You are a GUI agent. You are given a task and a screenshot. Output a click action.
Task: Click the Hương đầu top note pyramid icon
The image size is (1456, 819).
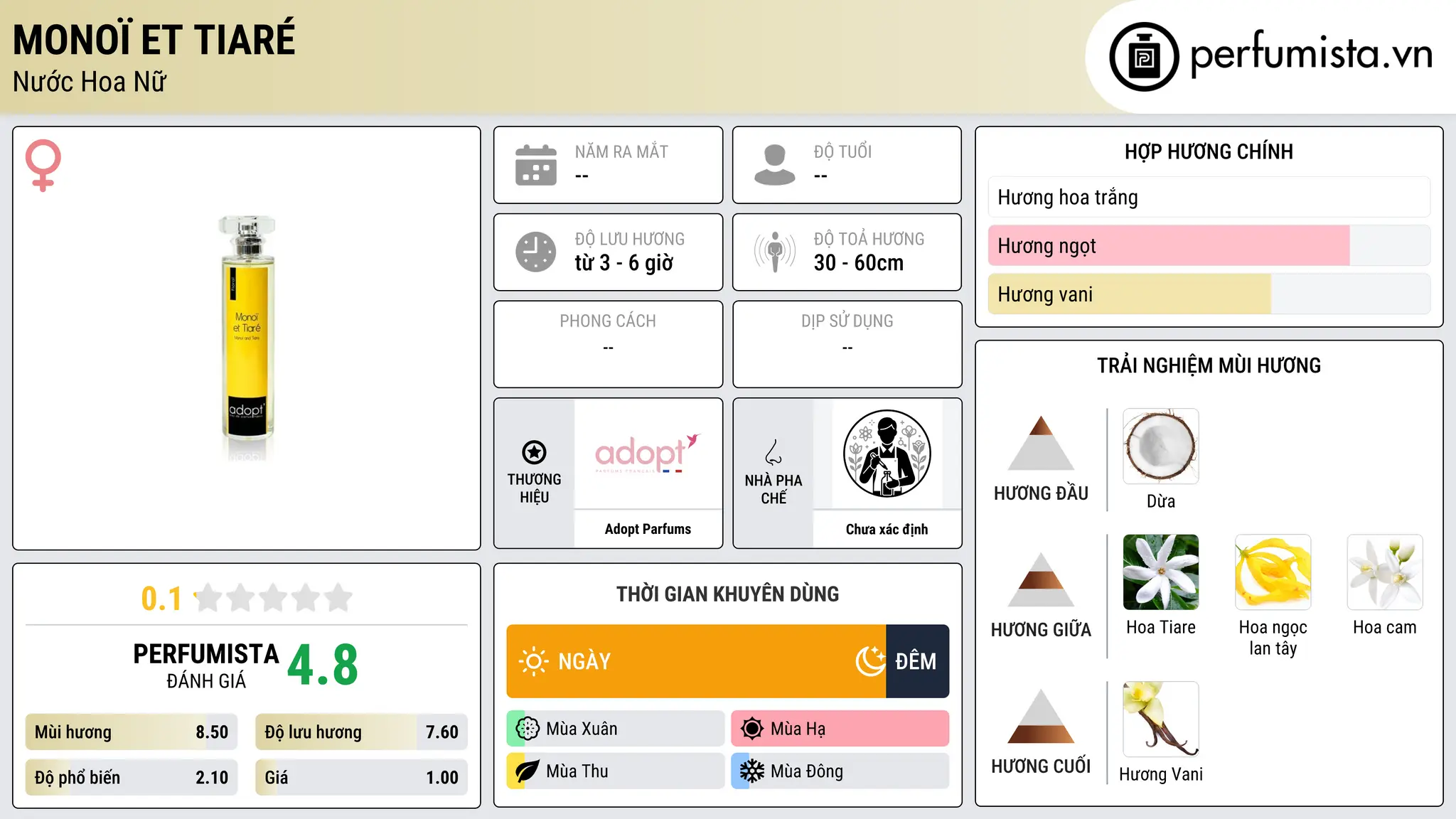(x=1042, y=443)
